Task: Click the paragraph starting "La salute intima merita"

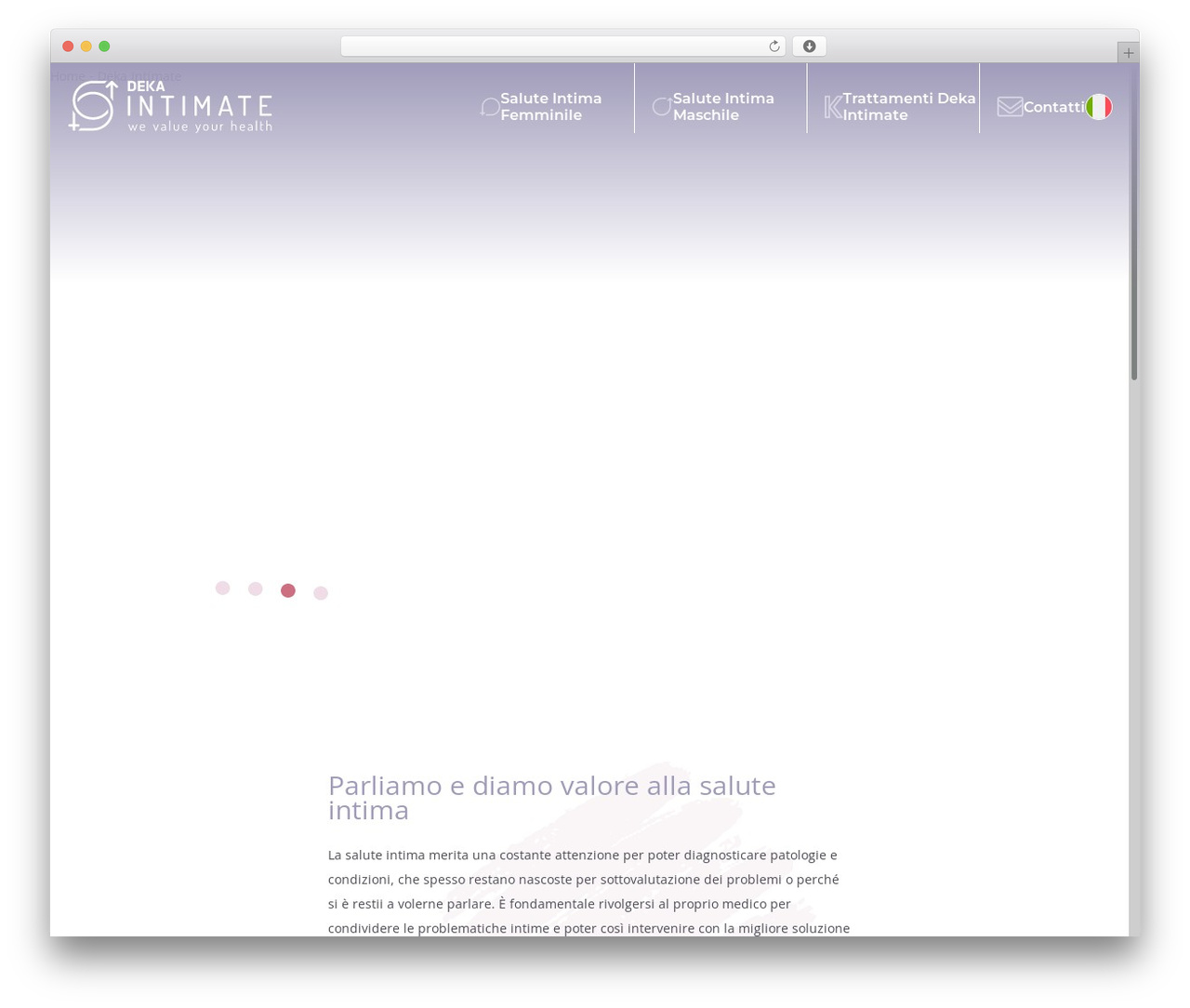Action: coord(588,891)
